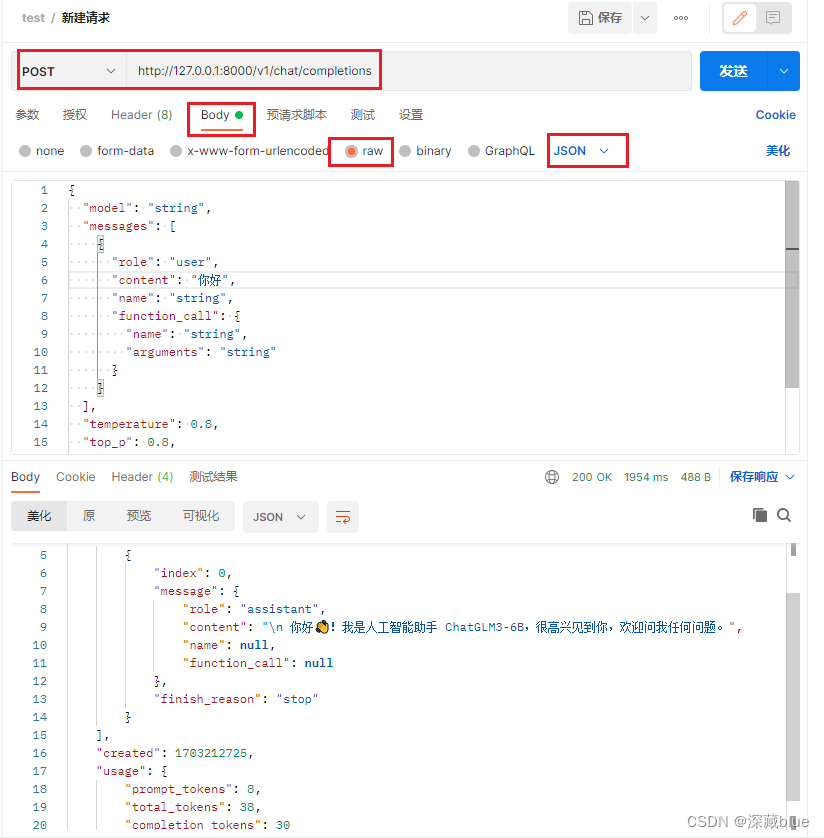Select the GraphQL body option
Image resolution: width=824 pixels, height=838 pixels.
(501, 151)
